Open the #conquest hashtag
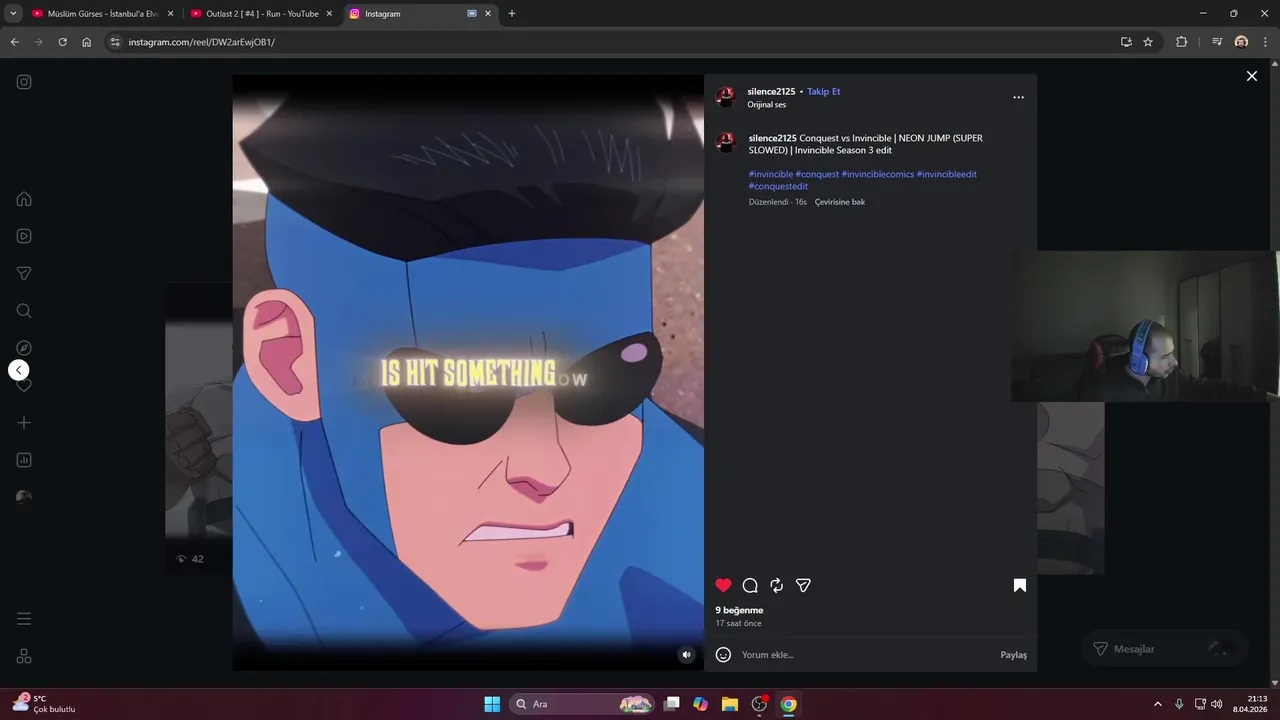 (817, 174)
